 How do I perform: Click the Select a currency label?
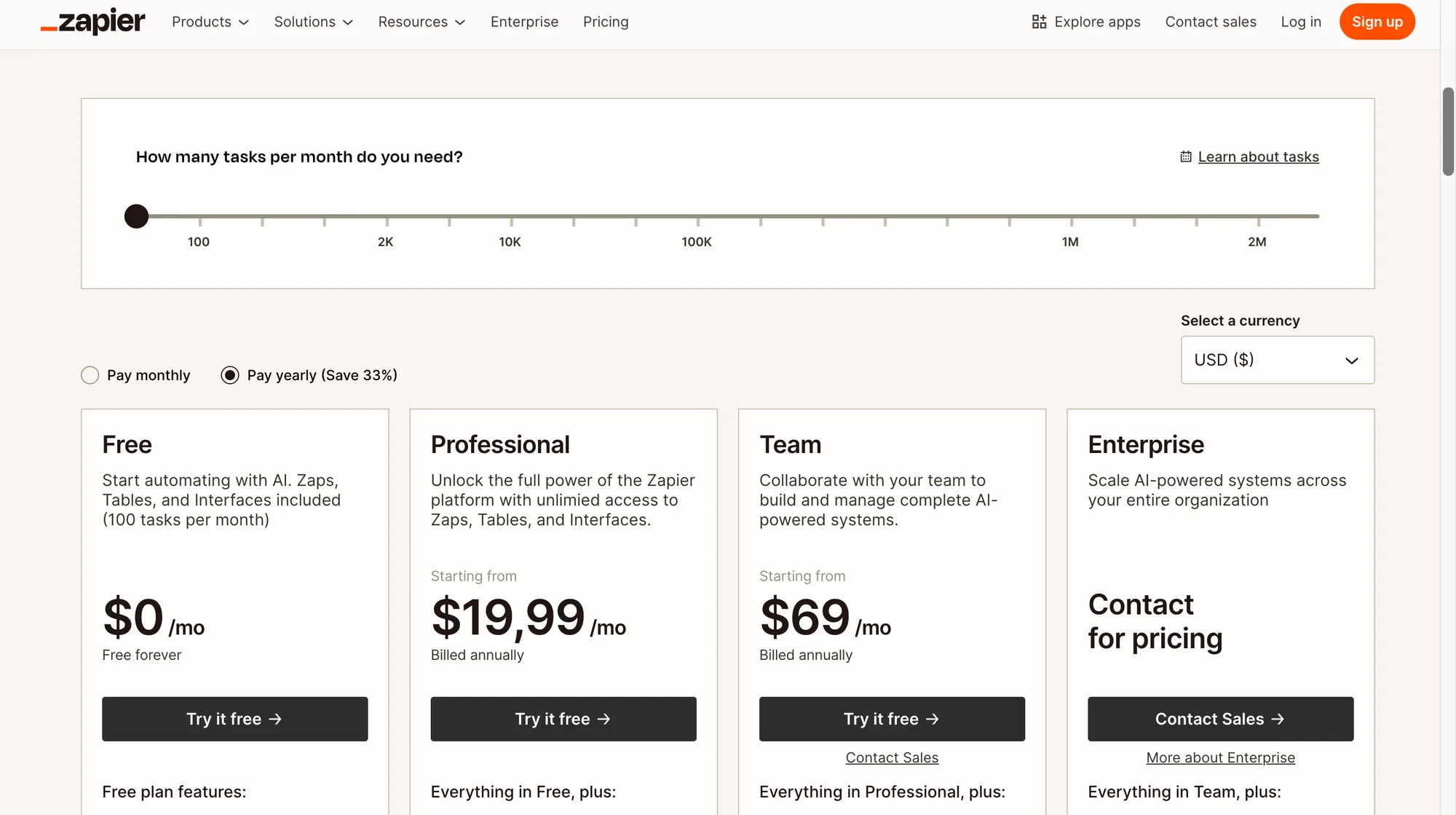click(1240, 320)
